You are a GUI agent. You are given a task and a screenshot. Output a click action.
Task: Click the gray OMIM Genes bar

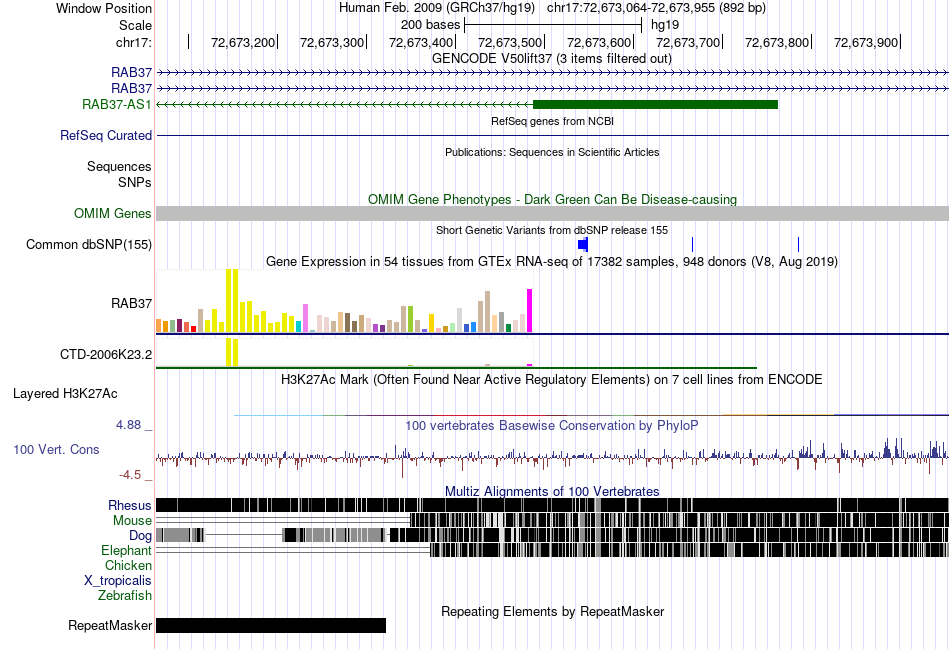553,213
